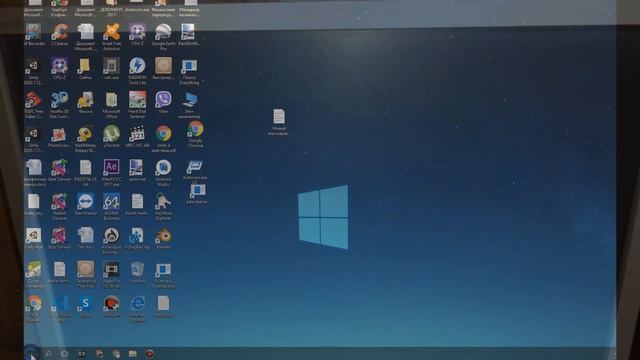Select the Autoruns.exe shortcut below Chrome
640x360 pixels.
tap(195, 171)
